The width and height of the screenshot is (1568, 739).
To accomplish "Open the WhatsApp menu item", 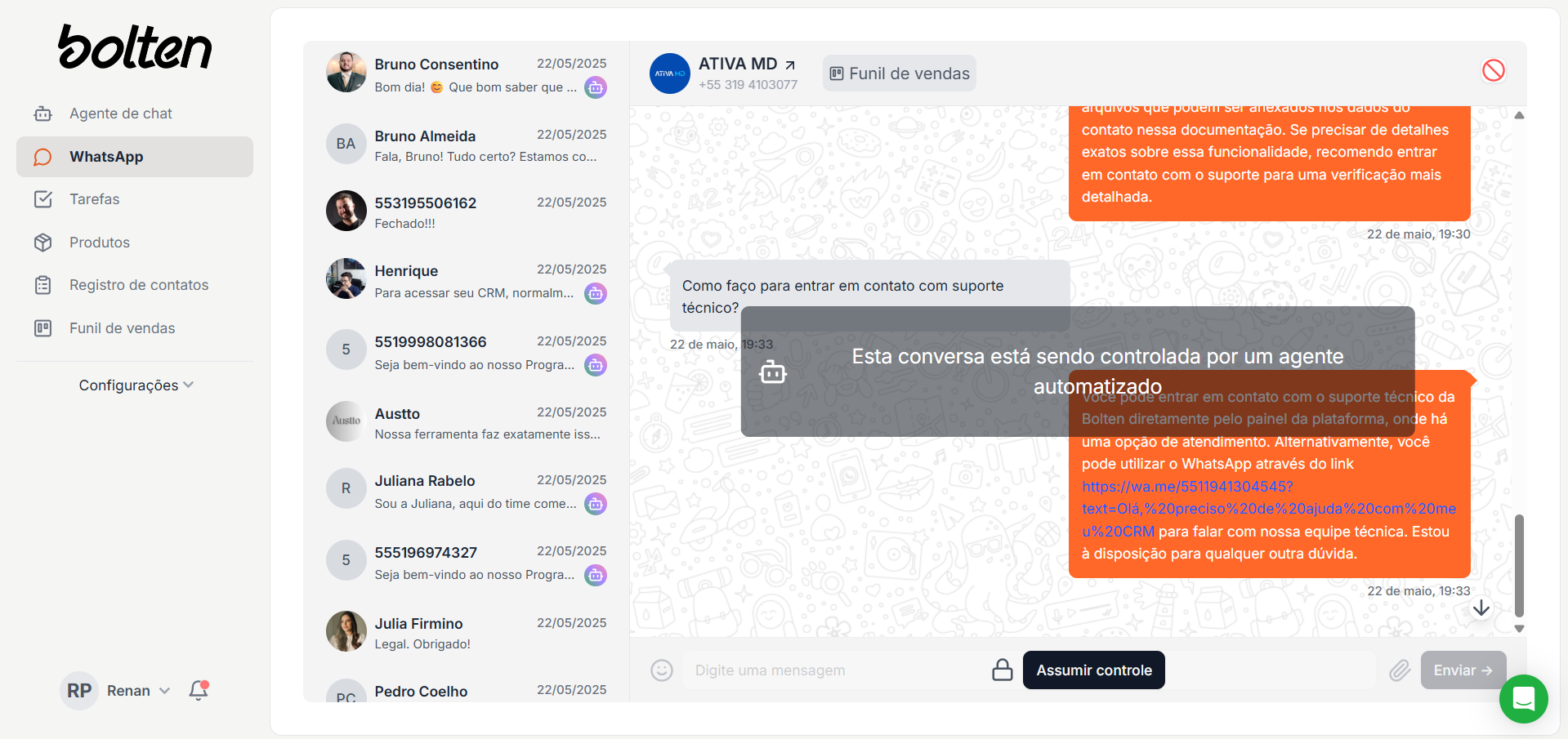I will [x=135, y=157].
